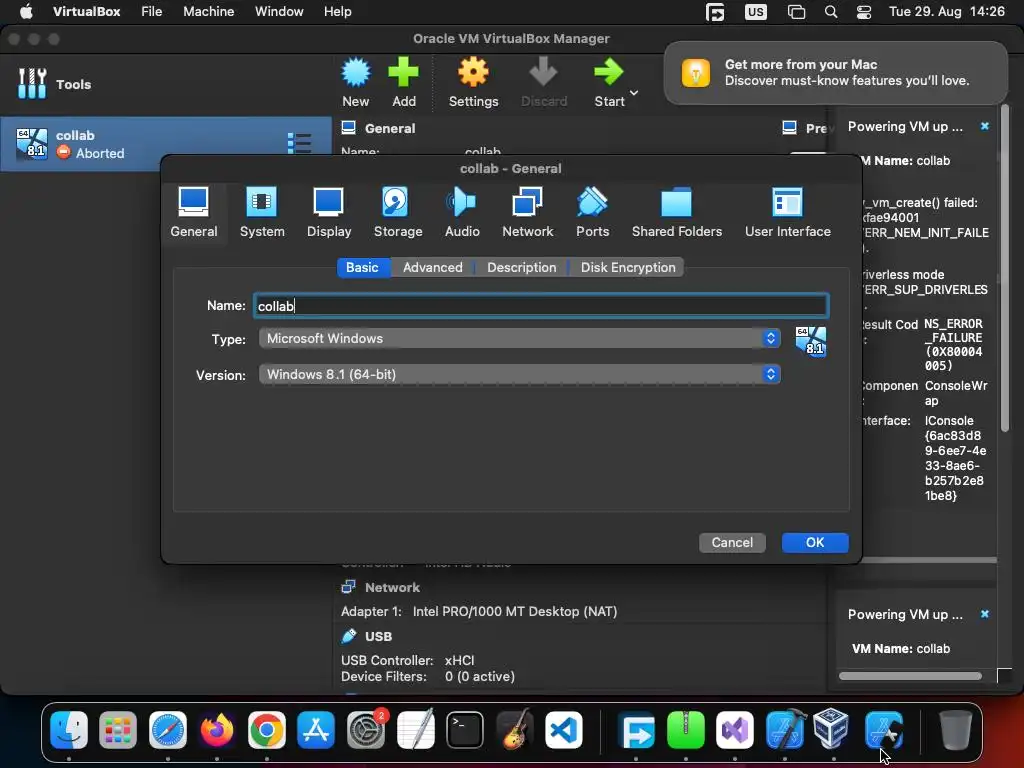Open Finder from Dock
Screen dimensions: 1024x768
[69, 729]
